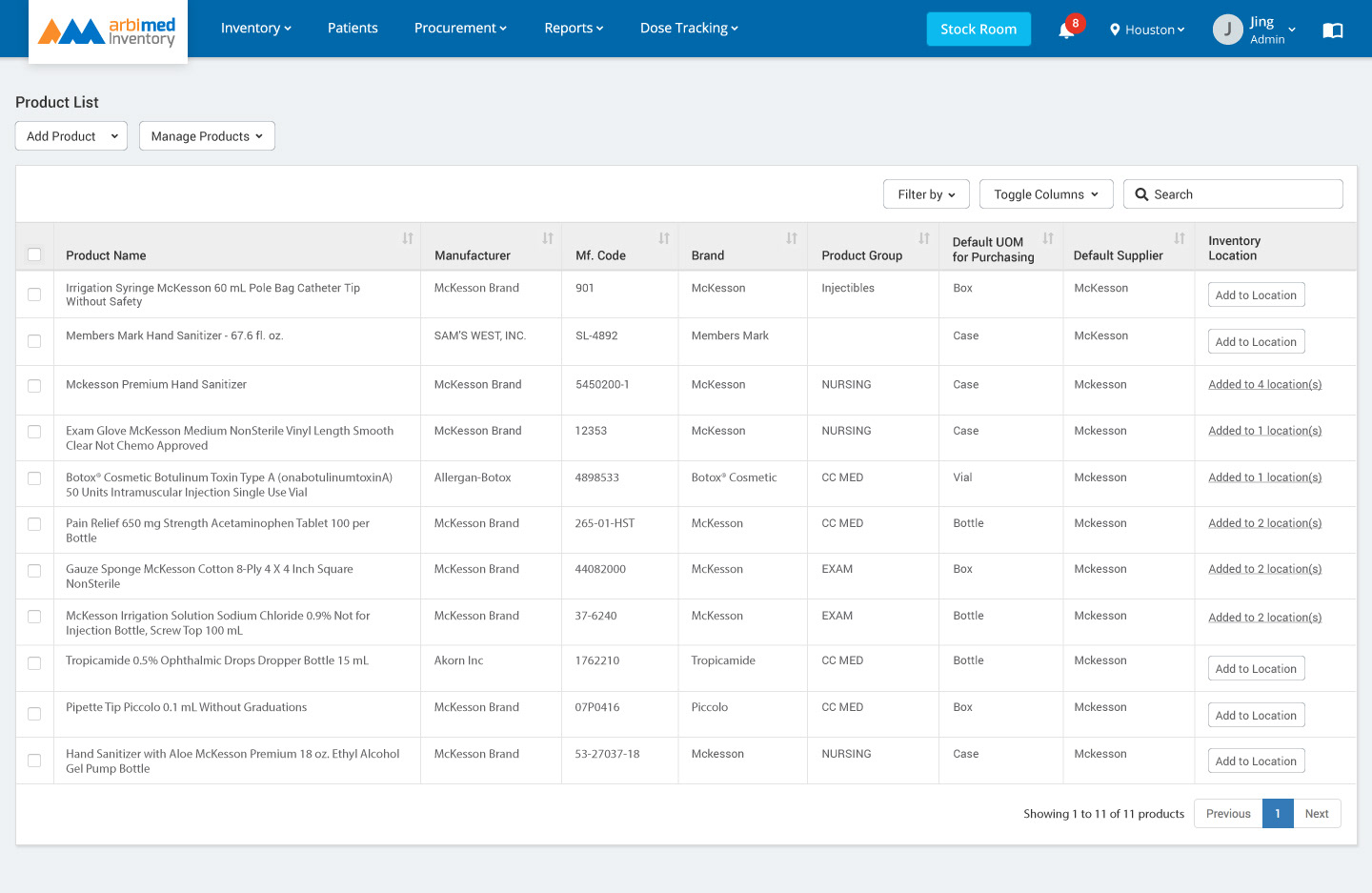Open Exam Glove's Added to 1 location(s)
Screen dimensions: 1372x893
(1264, 431)
